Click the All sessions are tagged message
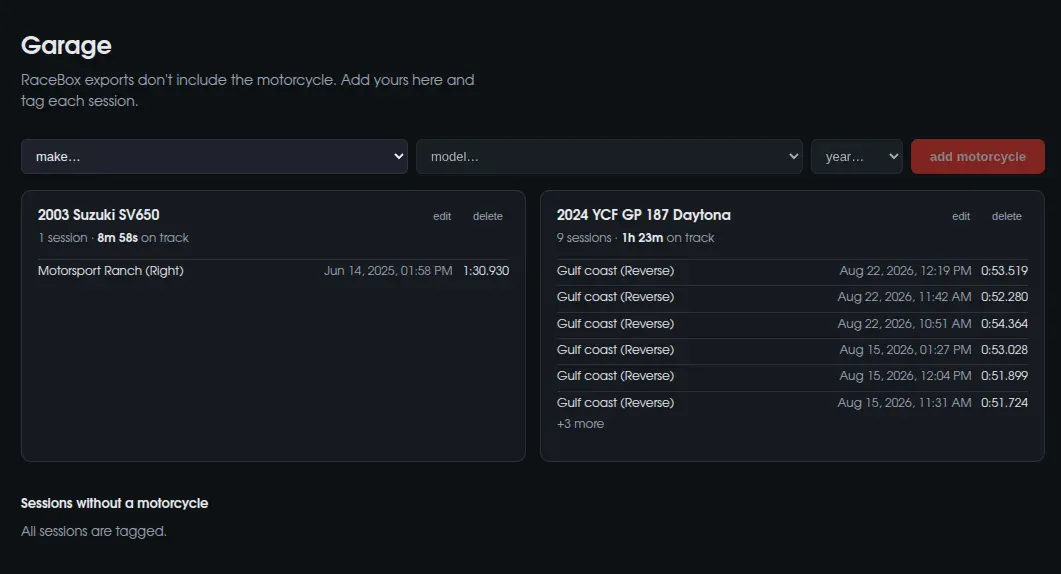 93,531
